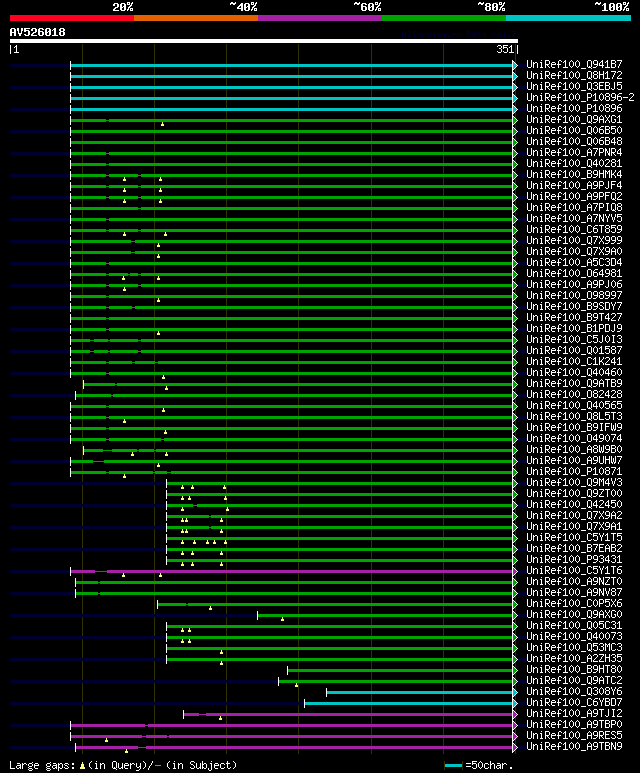The image size is (640, 773).
Task: Click the purple alignment bar for UniRef100_A9TBP0
Action: pyautogui.click(x=292, y=725)
